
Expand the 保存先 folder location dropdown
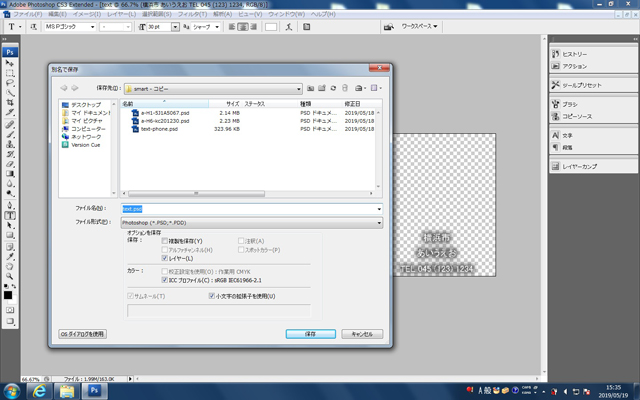[299, 88]
